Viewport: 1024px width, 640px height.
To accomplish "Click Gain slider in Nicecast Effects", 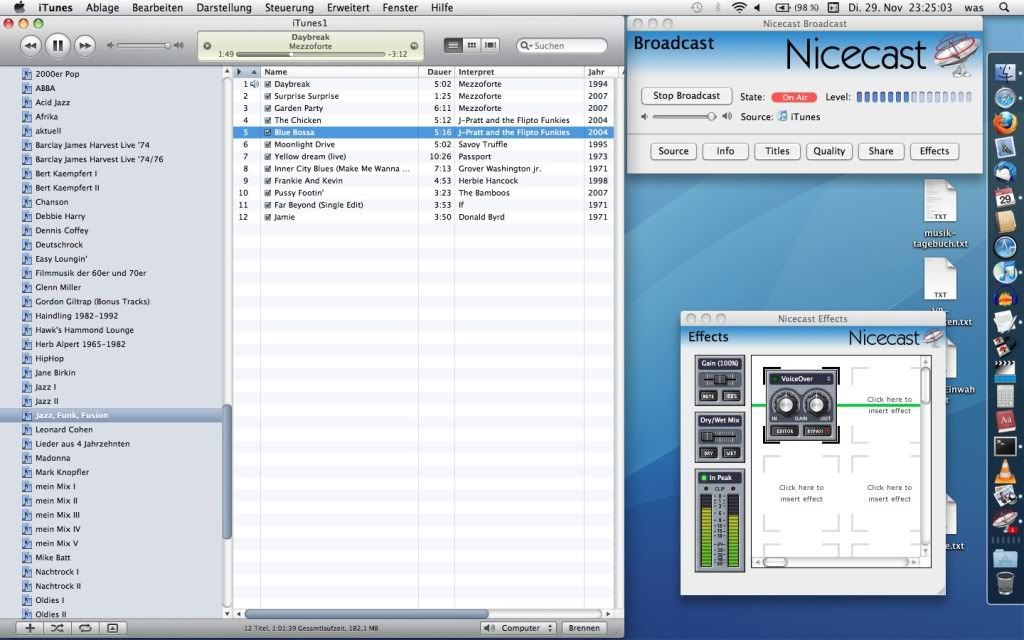I will pyautogui.click(x=720, y=379).
